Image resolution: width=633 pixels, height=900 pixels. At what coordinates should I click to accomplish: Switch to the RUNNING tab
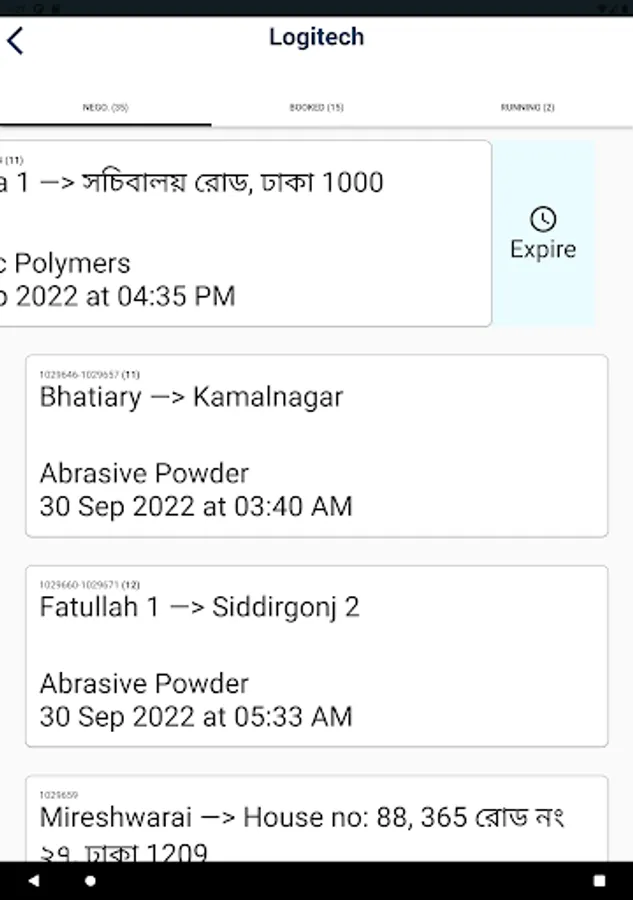(527, 107)
